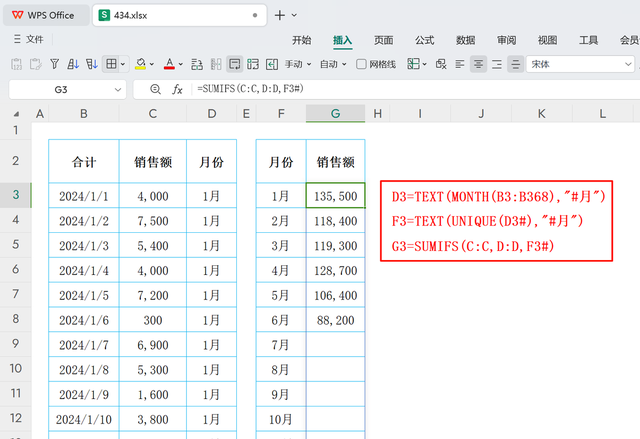Image resolution: width=640 pixels, height=439 pixels.
Task: Click the paste format clipboard-brush icon
Action: 36,64
